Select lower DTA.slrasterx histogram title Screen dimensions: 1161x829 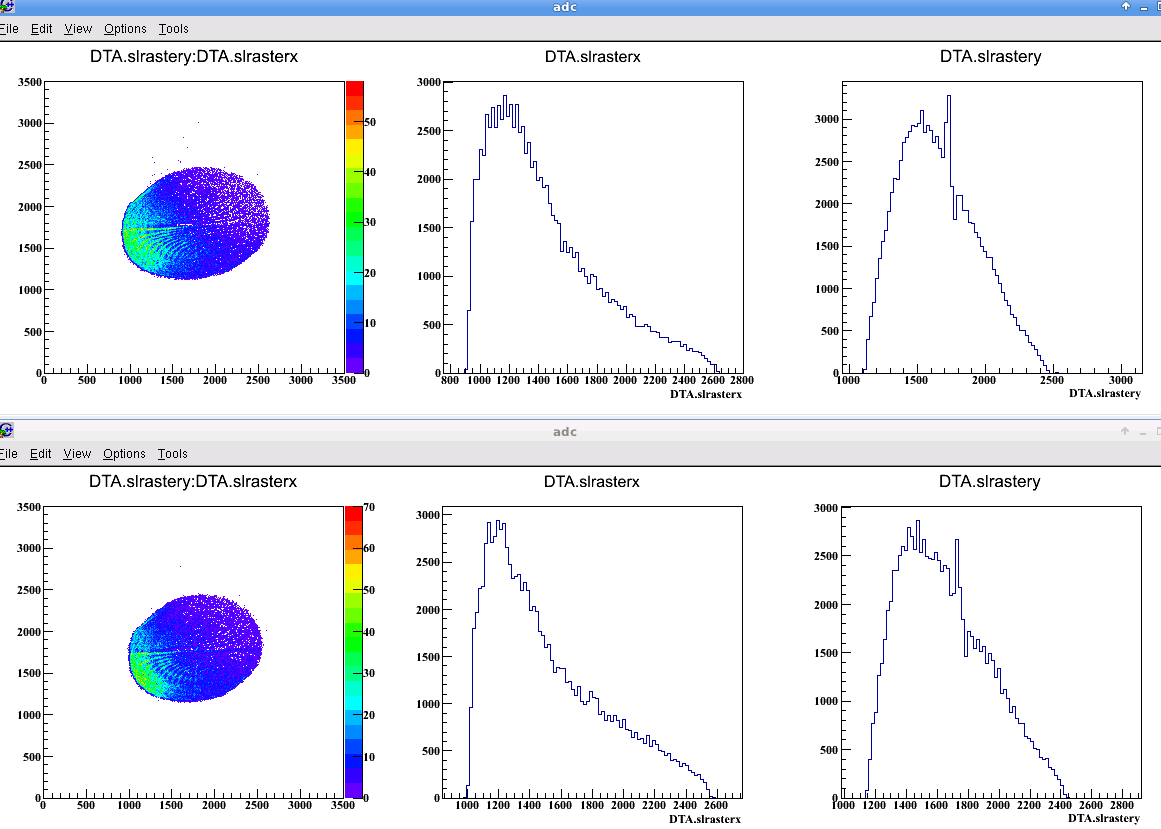592,482
